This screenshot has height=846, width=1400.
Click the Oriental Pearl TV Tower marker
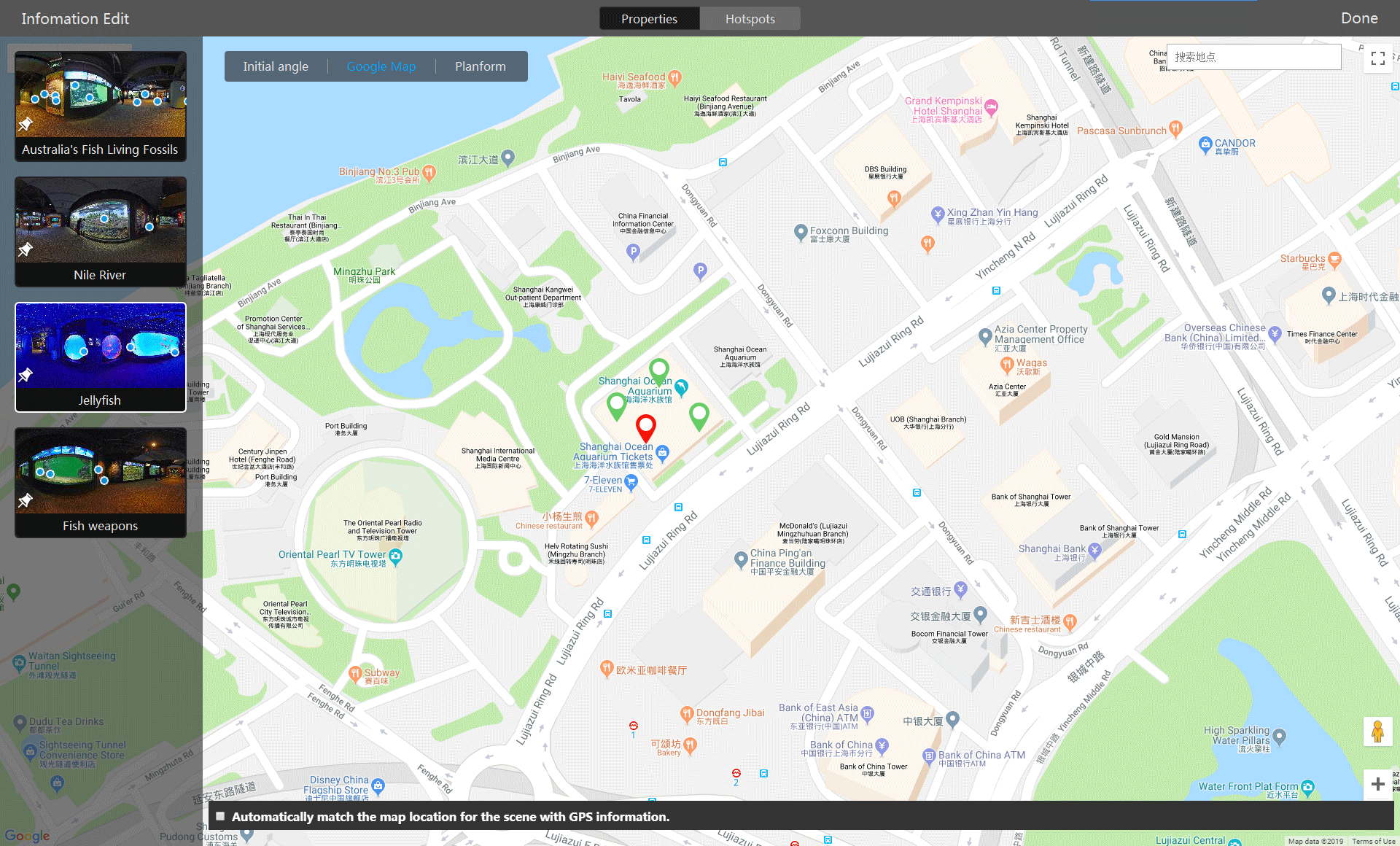click(x=396, y=556)
